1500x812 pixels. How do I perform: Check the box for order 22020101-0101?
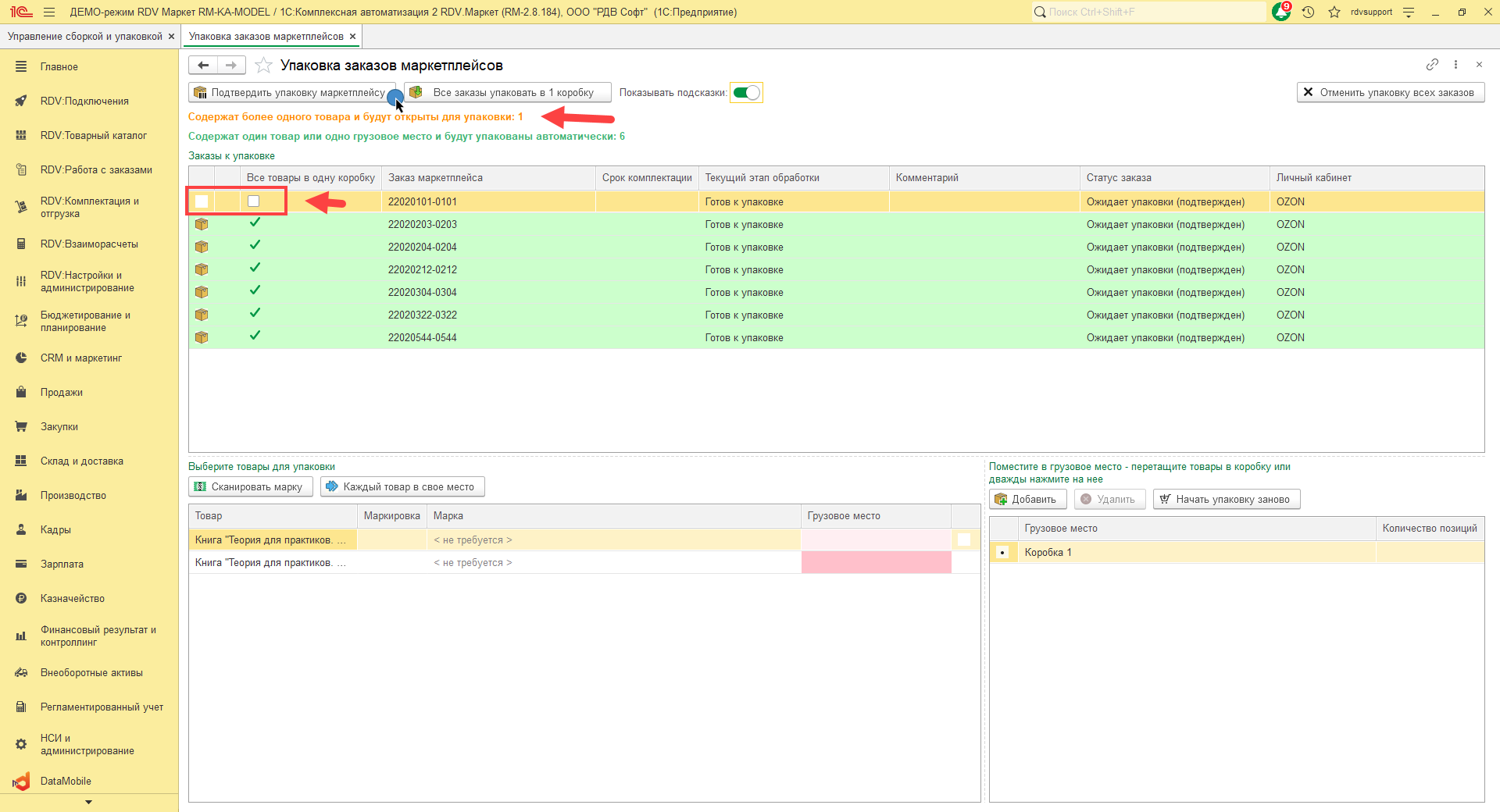pyautogui.click(x=253, y=201)
